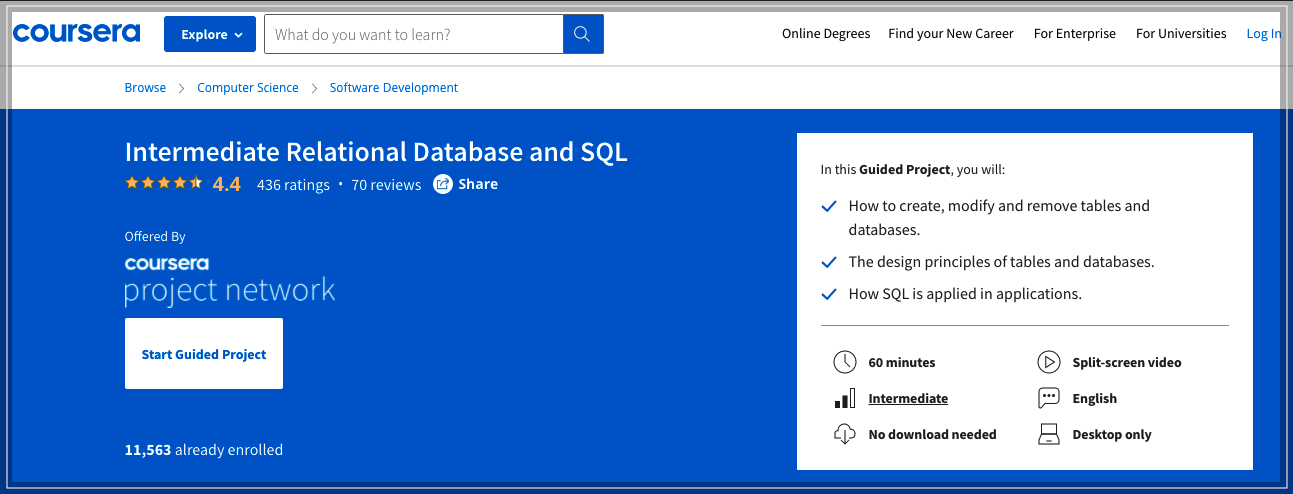1293x494 pixels.
Task: Click the 436 ratings text
Action: [x=293, y=185]
